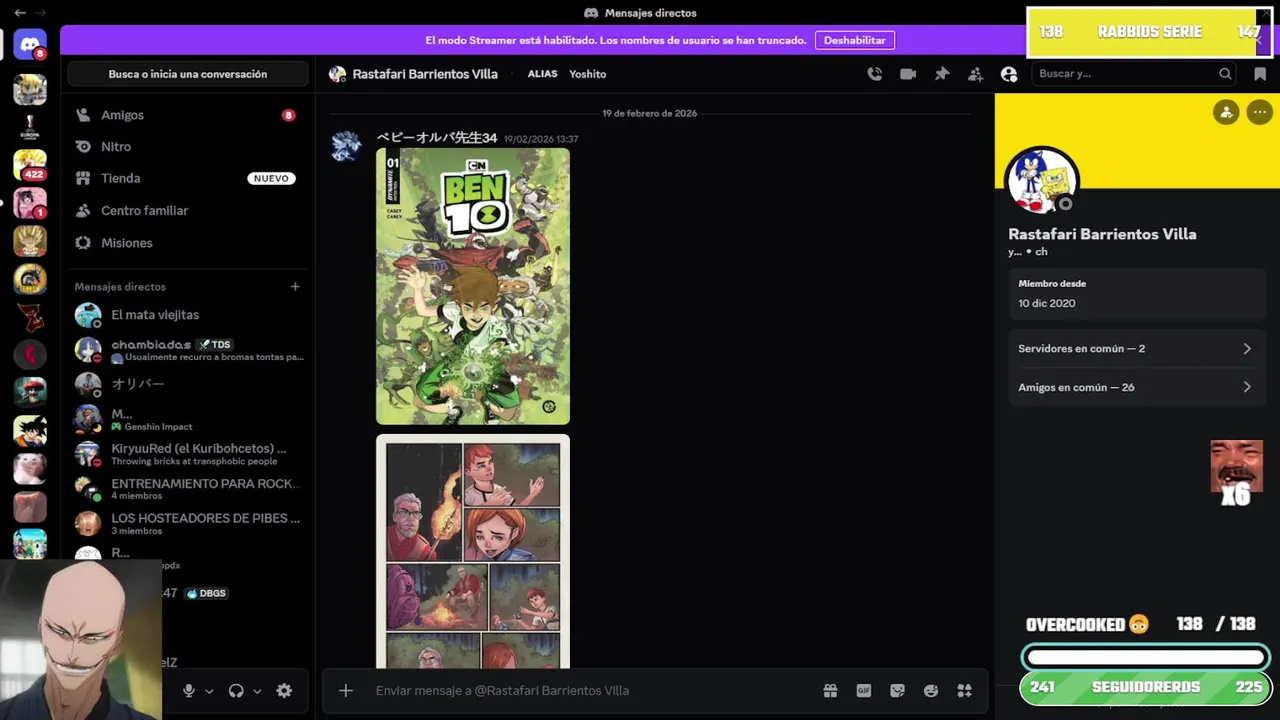Click attach file plus button
The width and height of the screenshot is (1280, 720).
346,691
